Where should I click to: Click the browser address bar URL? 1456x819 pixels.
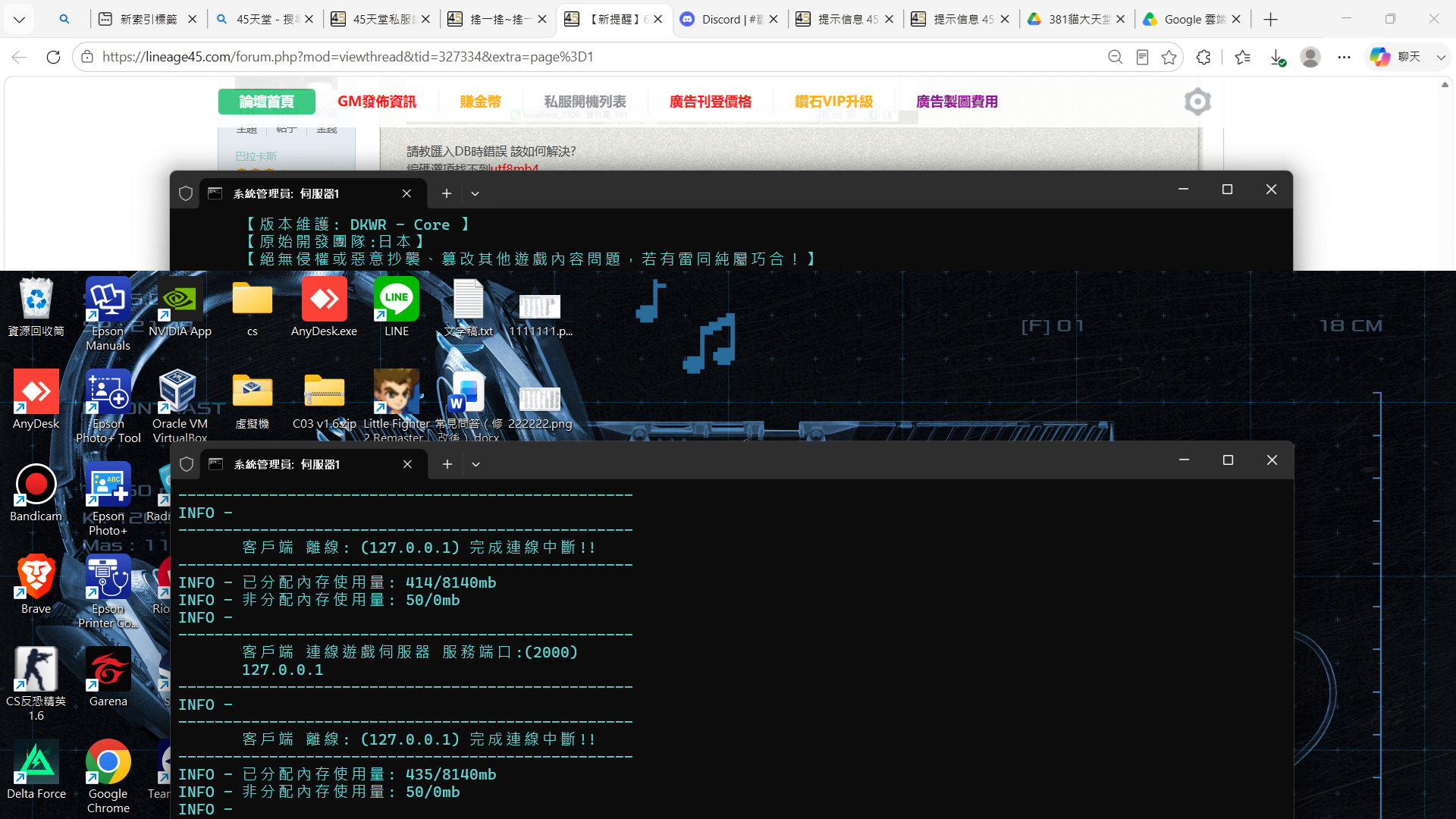(x=348, y=57)
